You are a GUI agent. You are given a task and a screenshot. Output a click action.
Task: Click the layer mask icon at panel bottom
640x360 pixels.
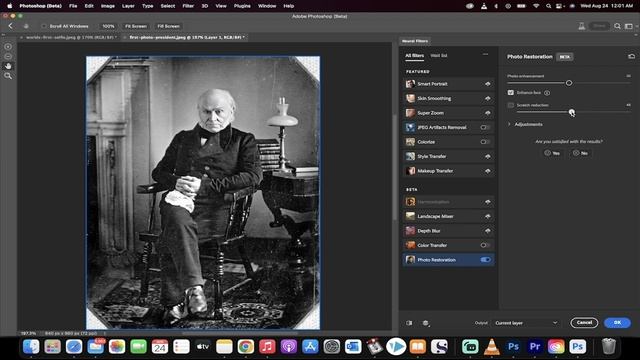click(x=426, y=323)
